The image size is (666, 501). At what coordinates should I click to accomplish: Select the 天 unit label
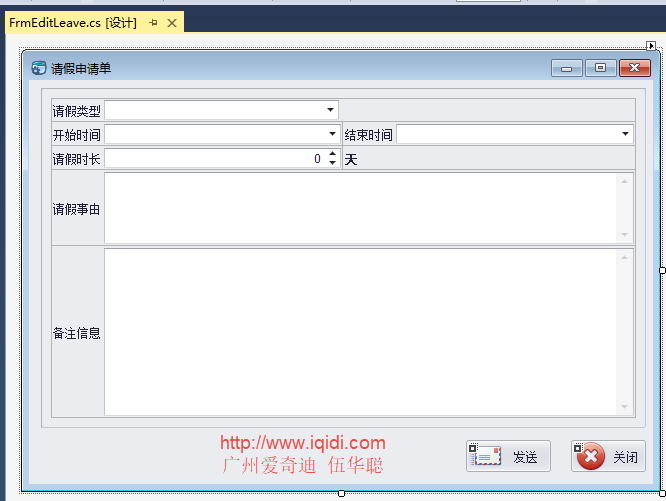pos(351,160)
